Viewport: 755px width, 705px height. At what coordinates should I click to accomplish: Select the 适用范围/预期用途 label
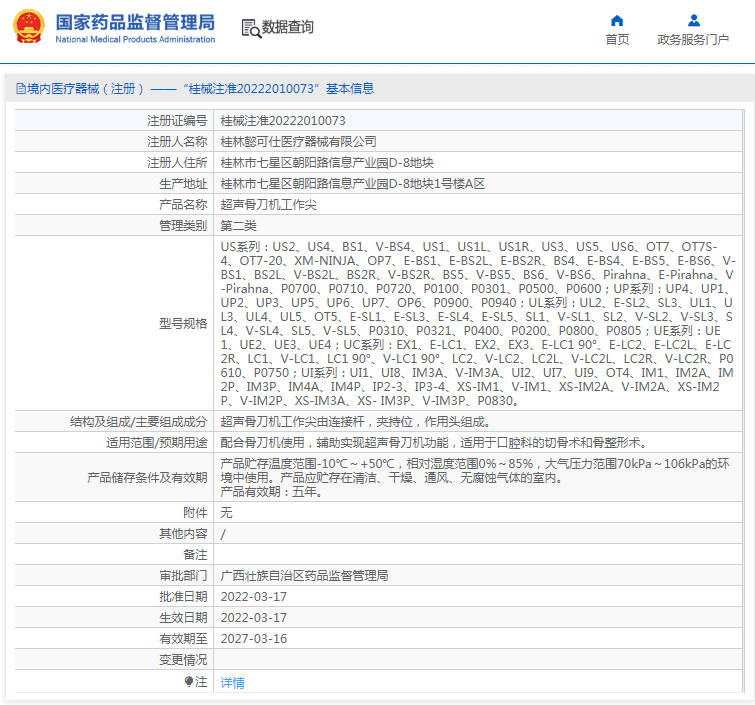point(156,443)
